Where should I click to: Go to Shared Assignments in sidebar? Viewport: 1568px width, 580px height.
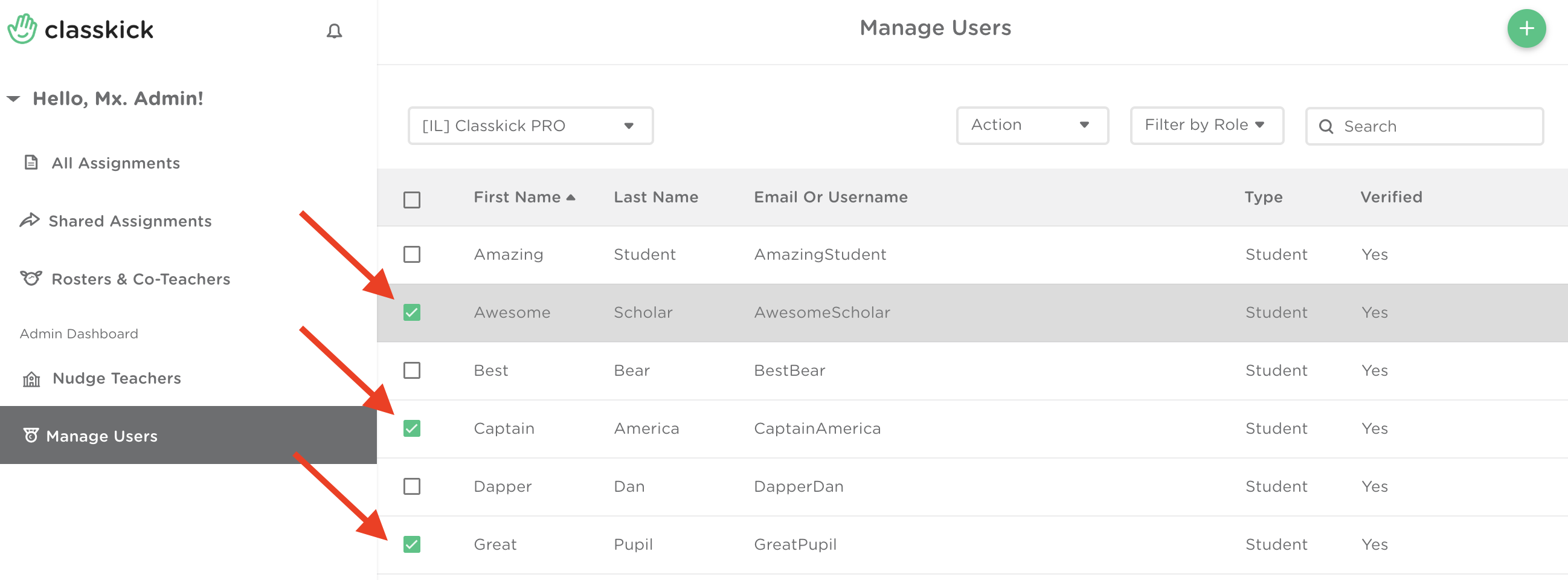tap(130, 221)
